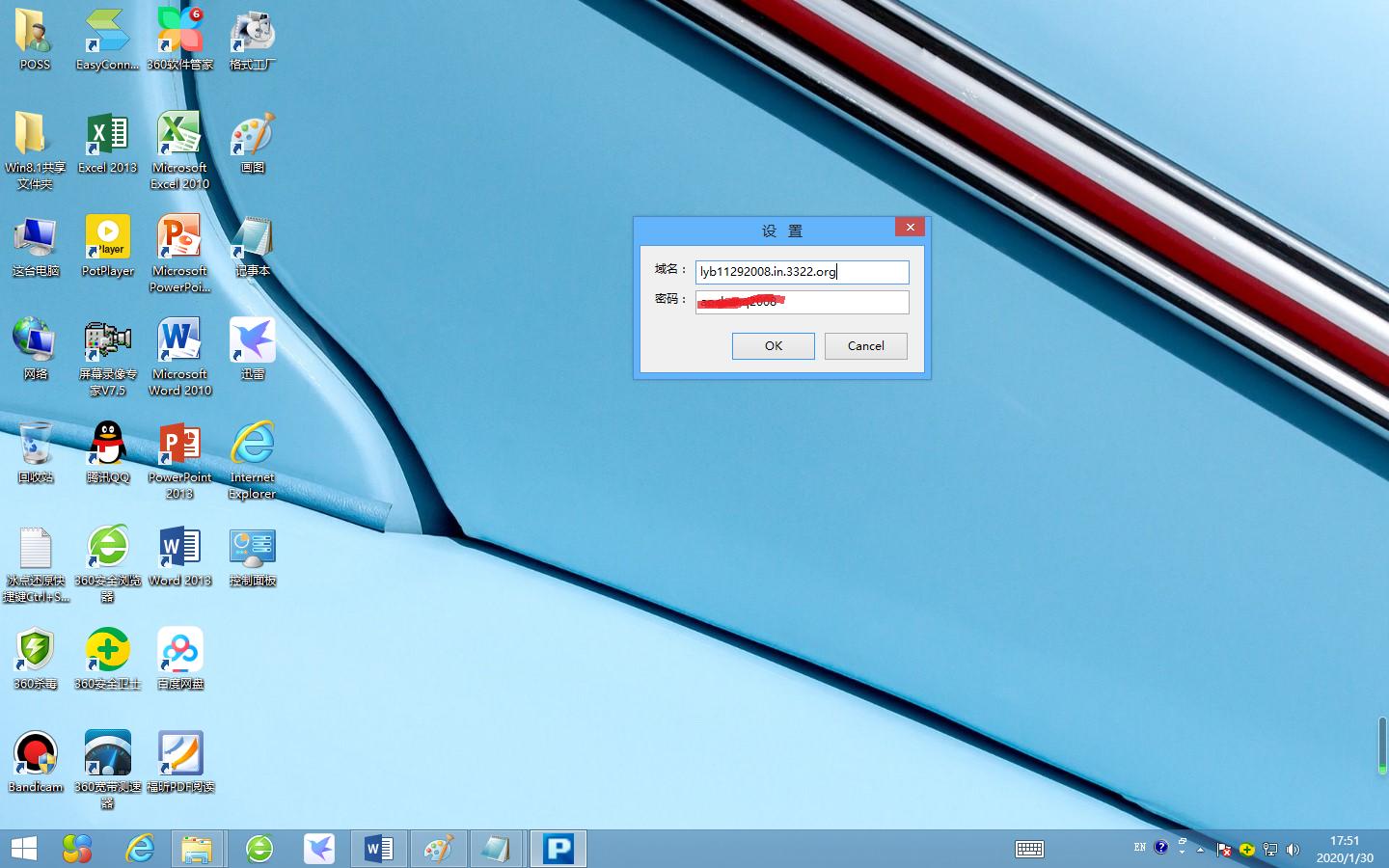Open File Explorer from the taskbar
The width and height of the screenshot is (1389, 868).
point(197,849)
